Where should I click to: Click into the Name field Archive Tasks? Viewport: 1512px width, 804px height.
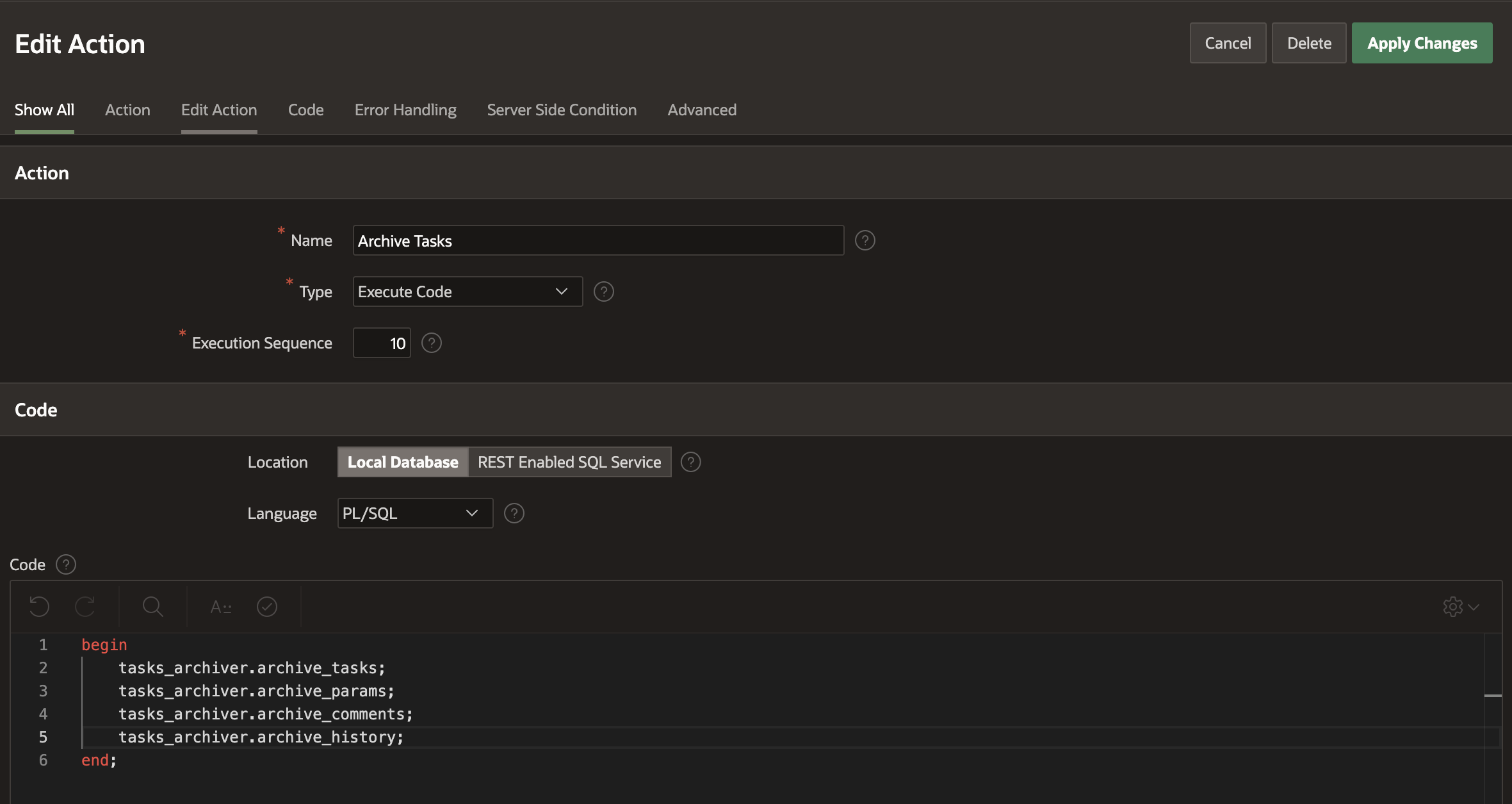[x=598, y=240]
